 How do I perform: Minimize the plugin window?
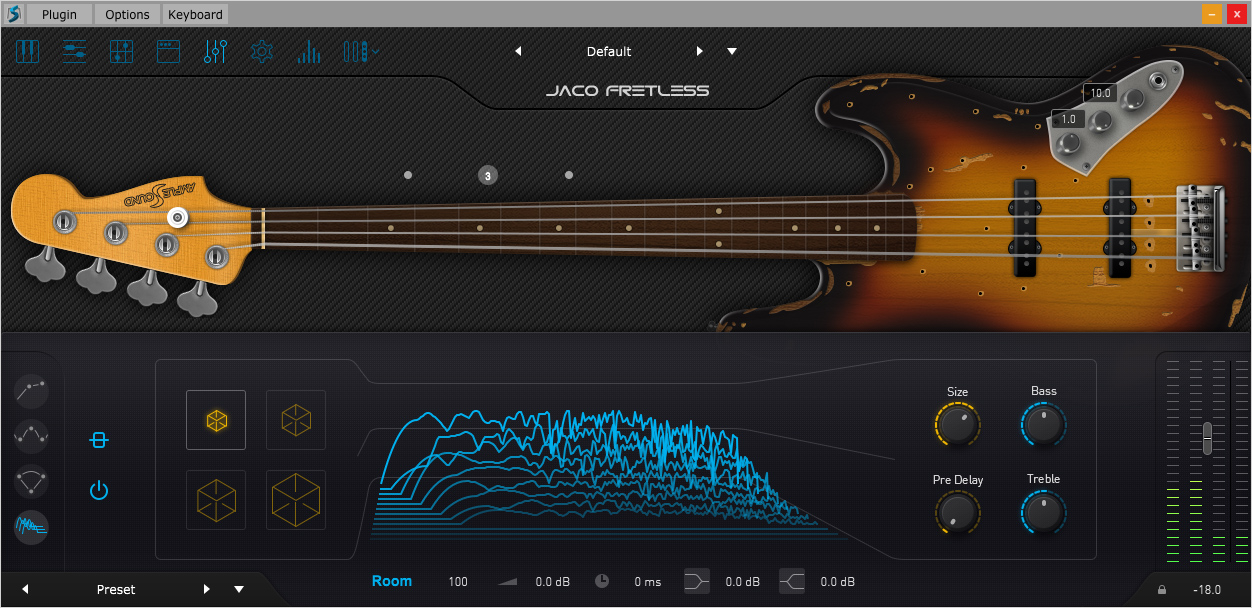pyautogui.click(x=1211, y=14)
